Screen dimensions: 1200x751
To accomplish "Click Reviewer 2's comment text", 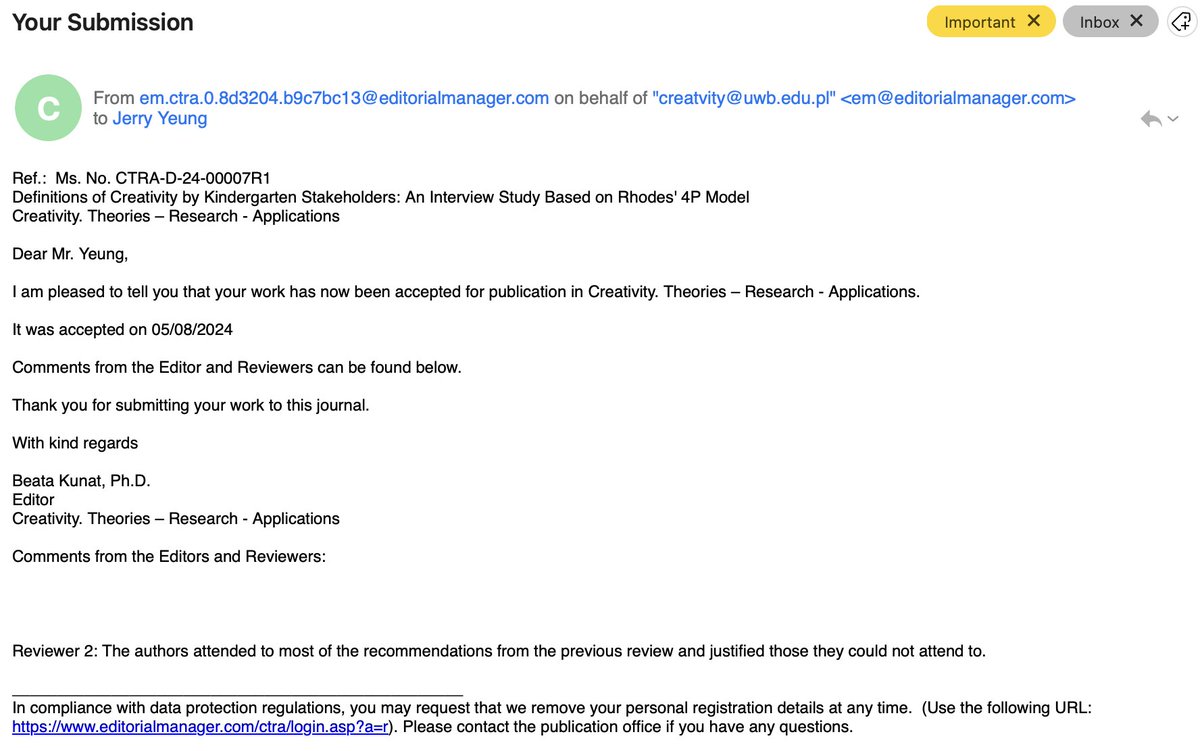I will coord(499,650).
